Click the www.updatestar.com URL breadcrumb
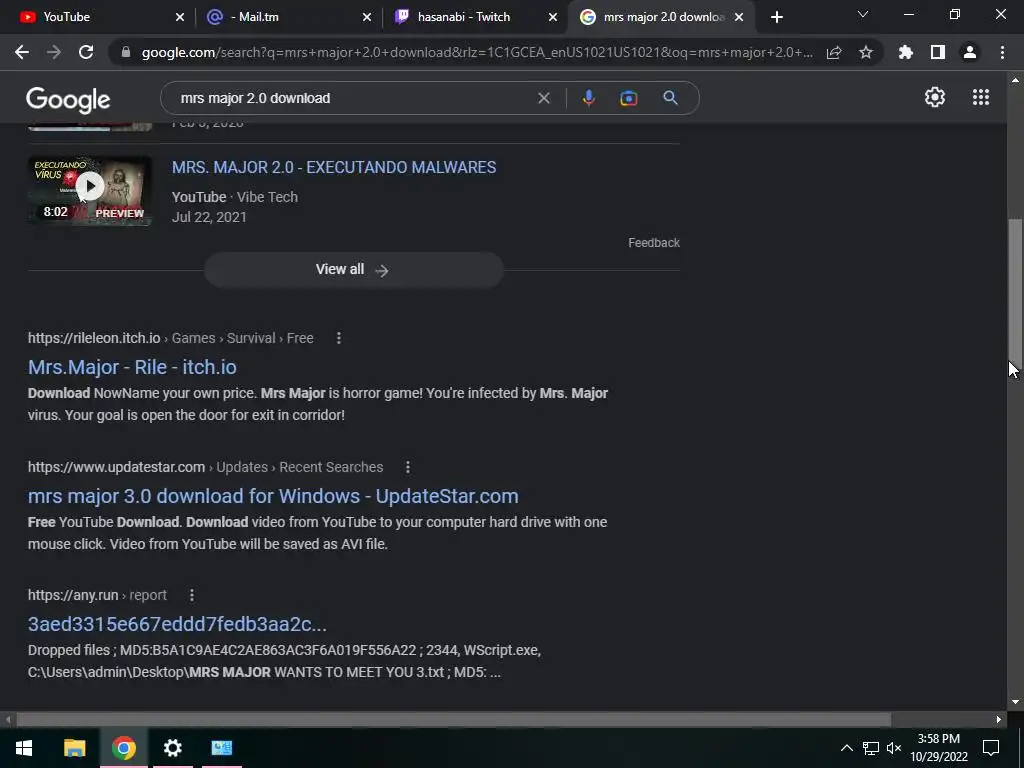Viewport: 1024px width, 768px height. click(205, 467)
